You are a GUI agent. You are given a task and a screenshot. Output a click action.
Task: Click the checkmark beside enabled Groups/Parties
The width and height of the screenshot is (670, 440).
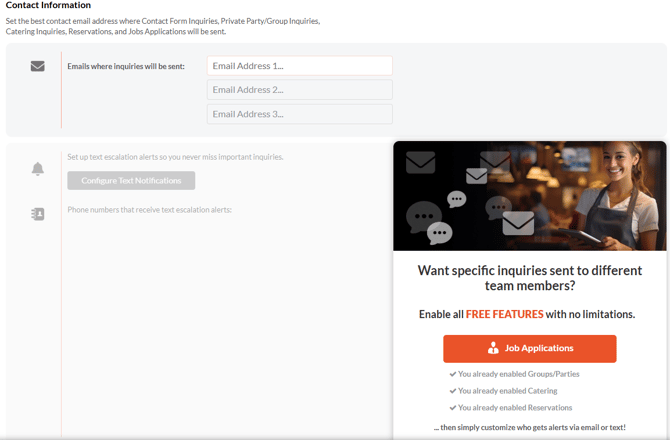click(453, 374)
